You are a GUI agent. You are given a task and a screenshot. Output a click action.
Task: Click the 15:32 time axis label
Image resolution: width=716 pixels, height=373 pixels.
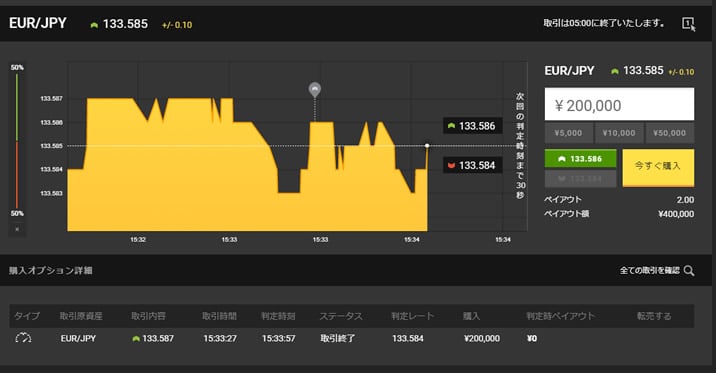pos(138,239)
